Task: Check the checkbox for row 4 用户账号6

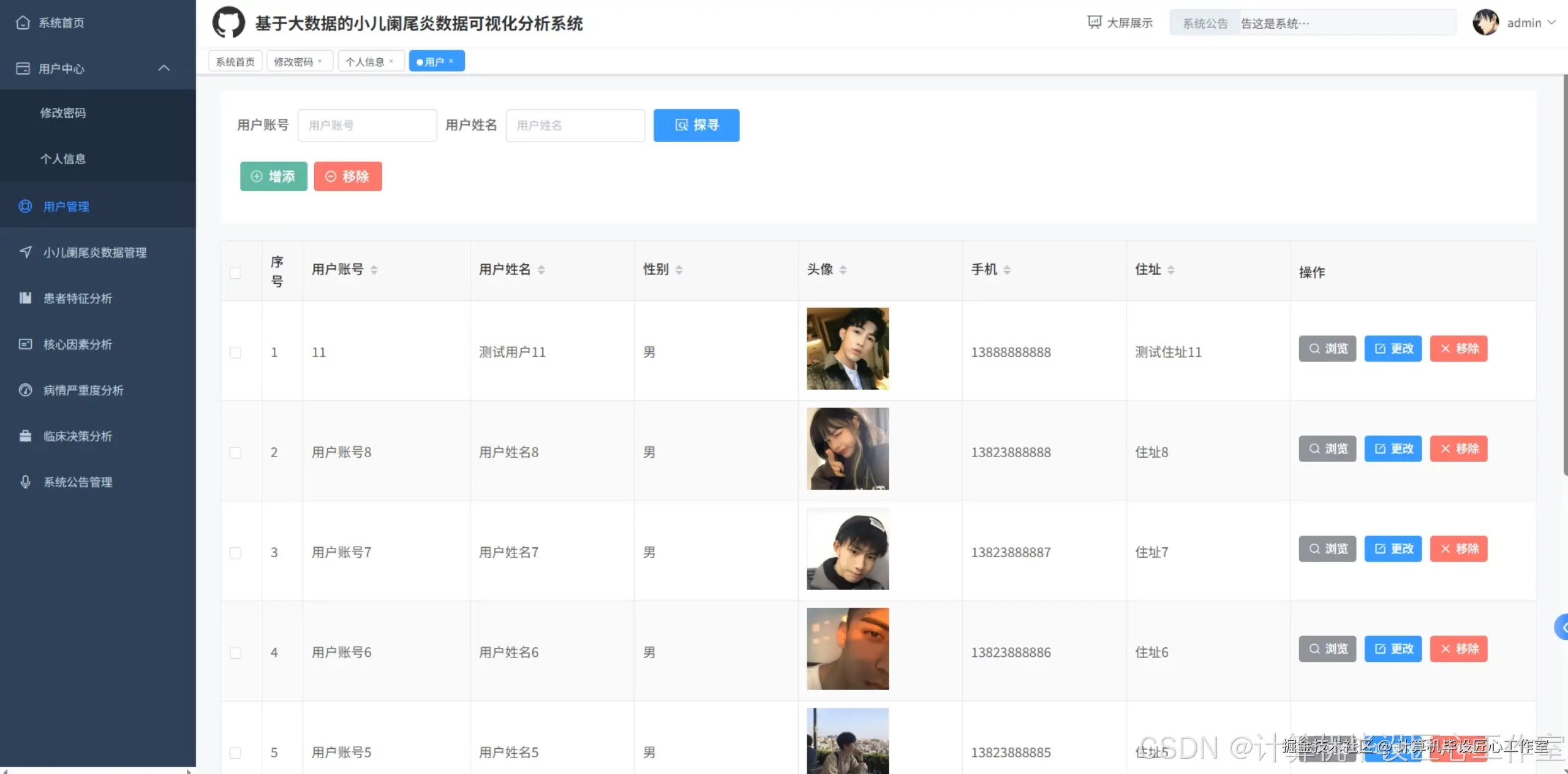Action: [x=235, y=652]
